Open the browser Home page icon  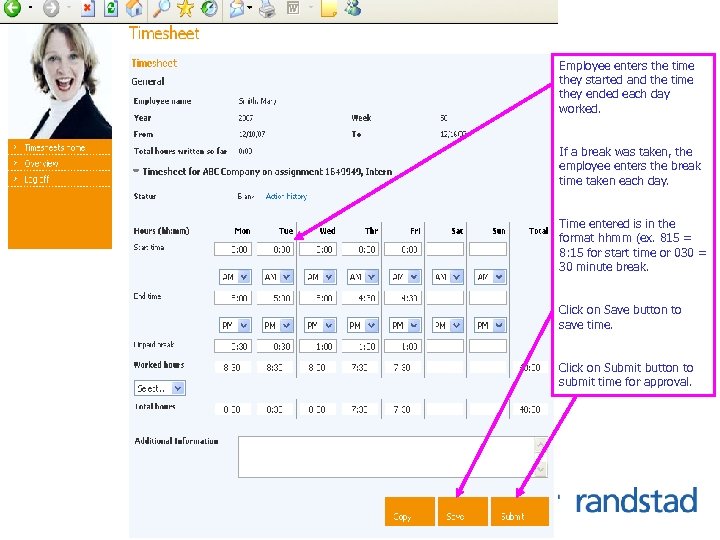[x=134, y=8]
